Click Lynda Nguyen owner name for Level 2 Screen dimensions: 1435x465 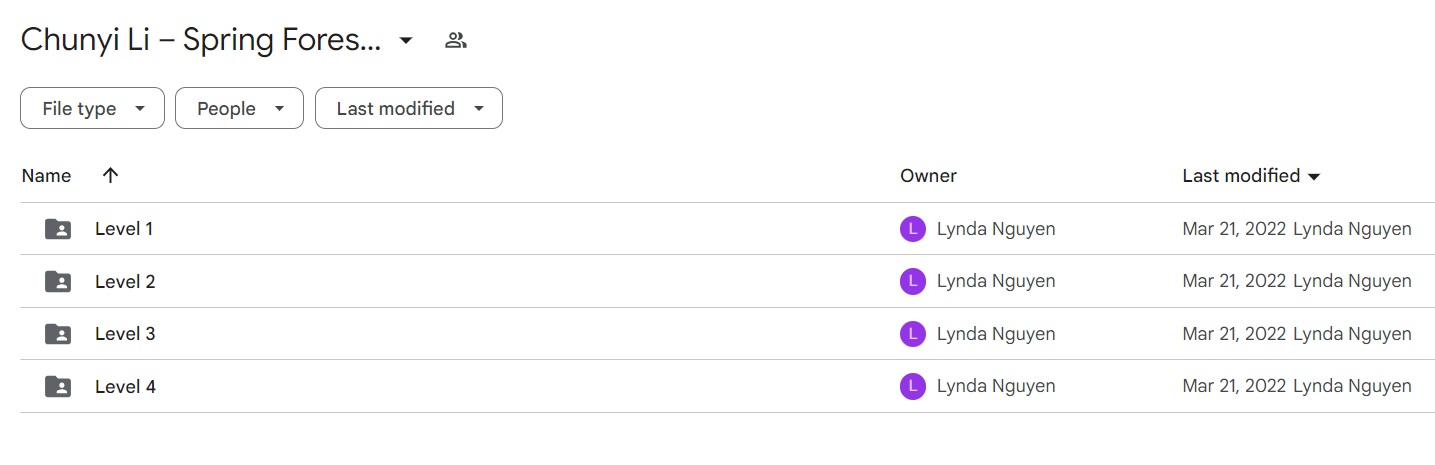coord(996,282)
